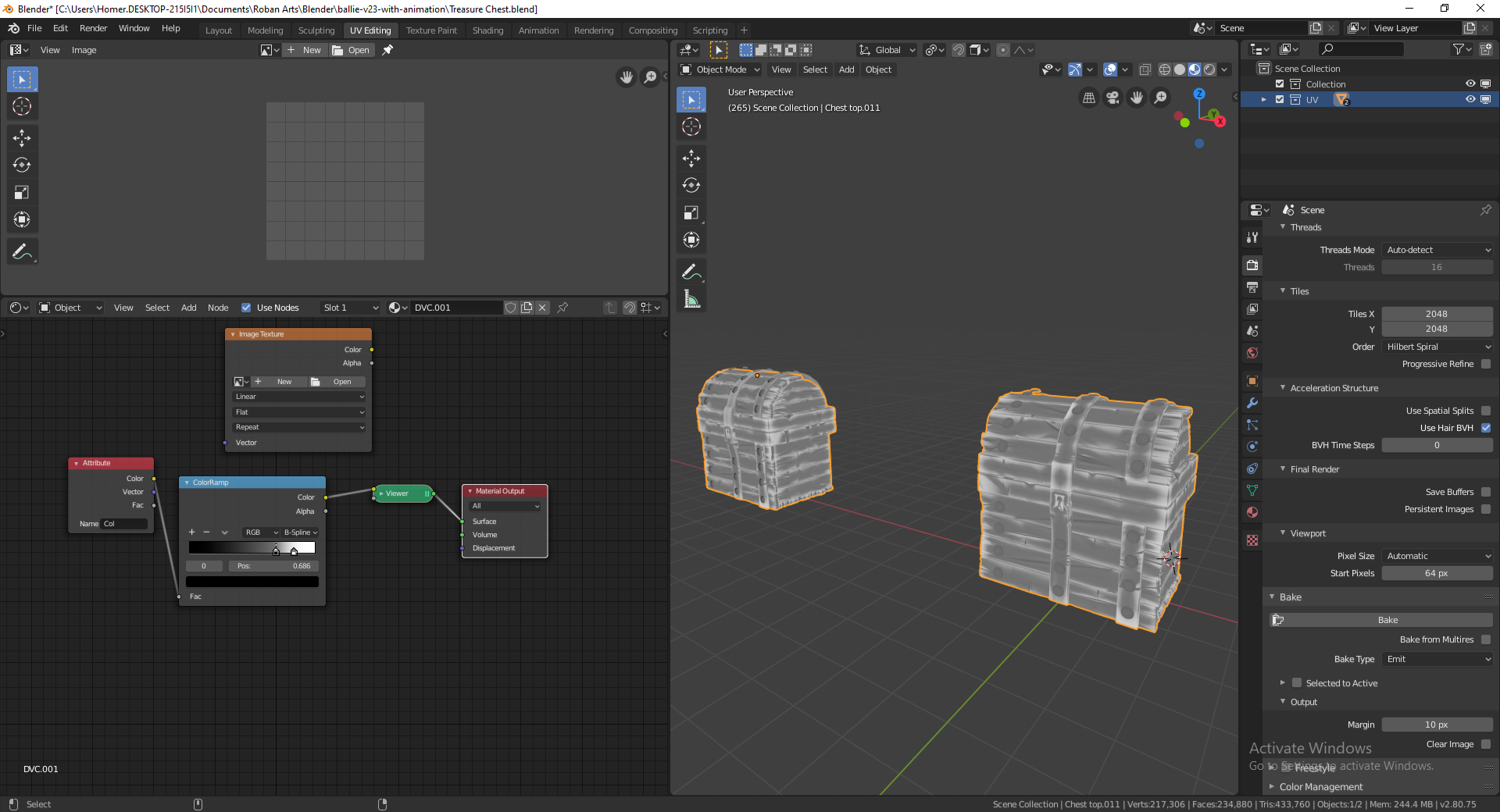Enable the Use Spatial Splits checkbox
The width and height of the screenshot is (1500, 812).
(1487, 410)
